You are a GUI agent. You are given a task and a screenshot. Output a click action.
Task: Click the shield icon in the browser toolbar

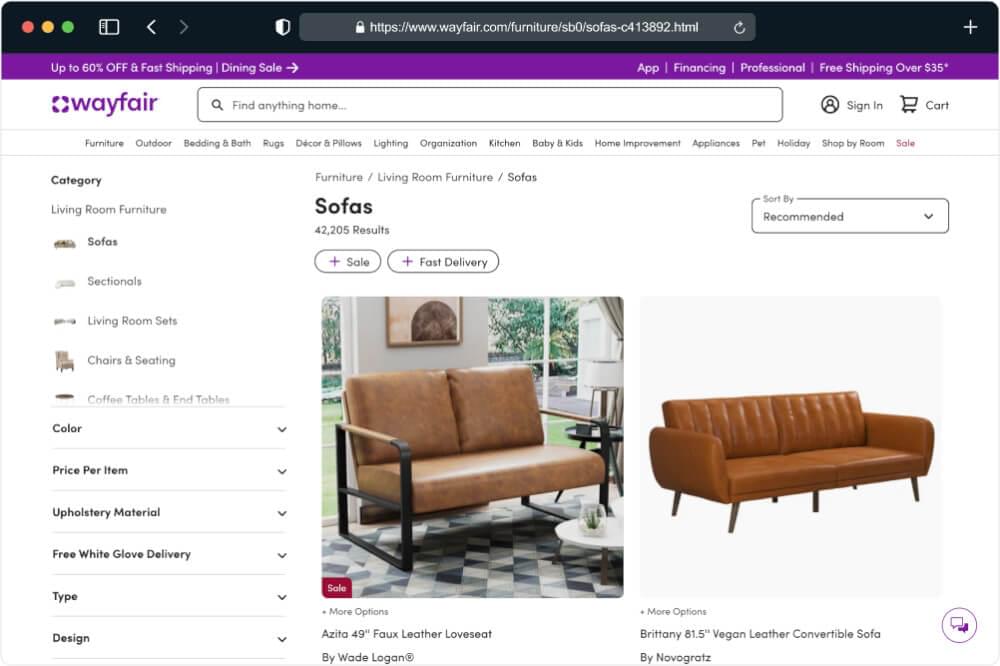283,27
